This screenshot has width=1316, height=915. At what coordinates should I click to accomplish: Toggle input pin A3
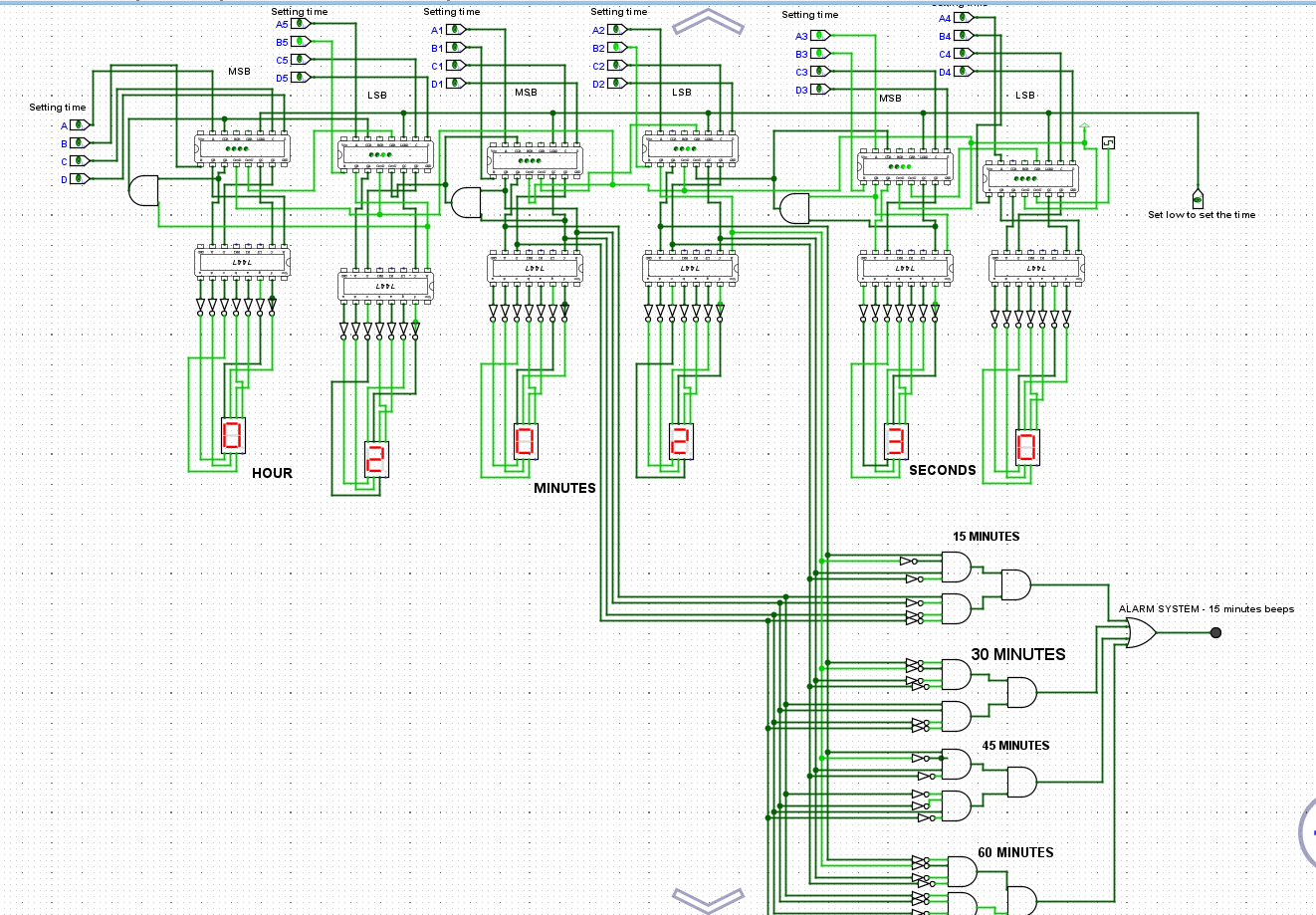point(820,36)
